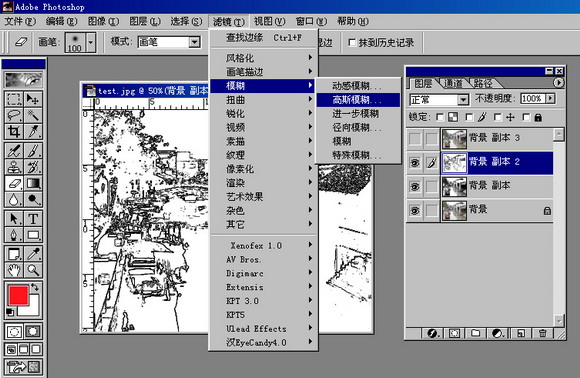This screenshot has width=580, height=378.
Task: Click the Create new layer icon
Action: 521,333
